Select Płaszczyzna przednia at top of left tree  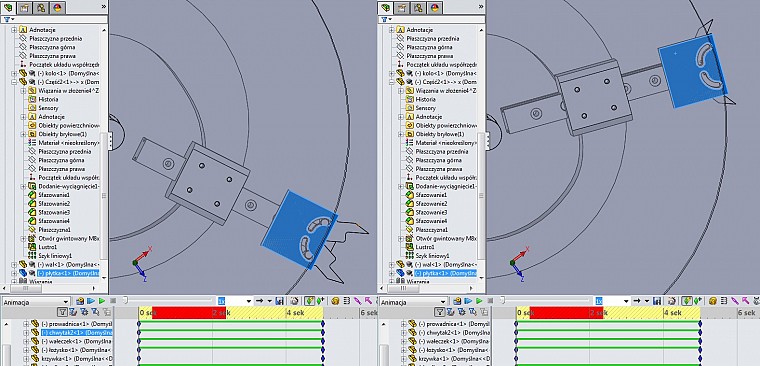point(50,38)
